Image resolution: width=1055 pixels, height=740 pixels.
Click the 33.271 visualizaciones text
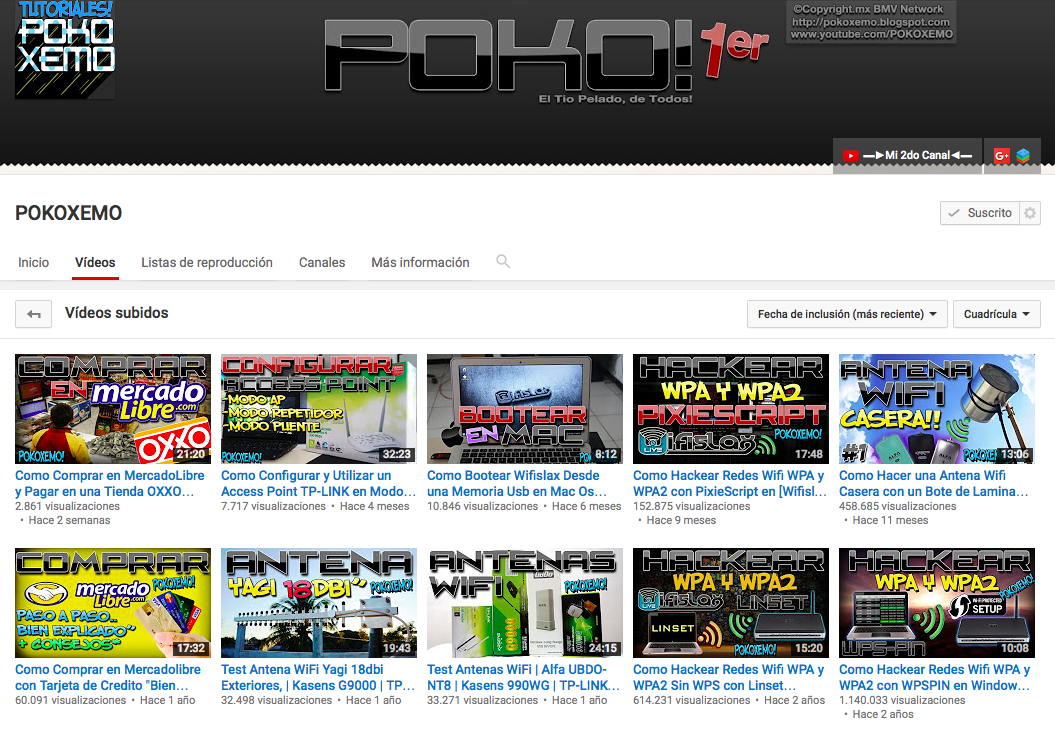(x=482, y=700)
